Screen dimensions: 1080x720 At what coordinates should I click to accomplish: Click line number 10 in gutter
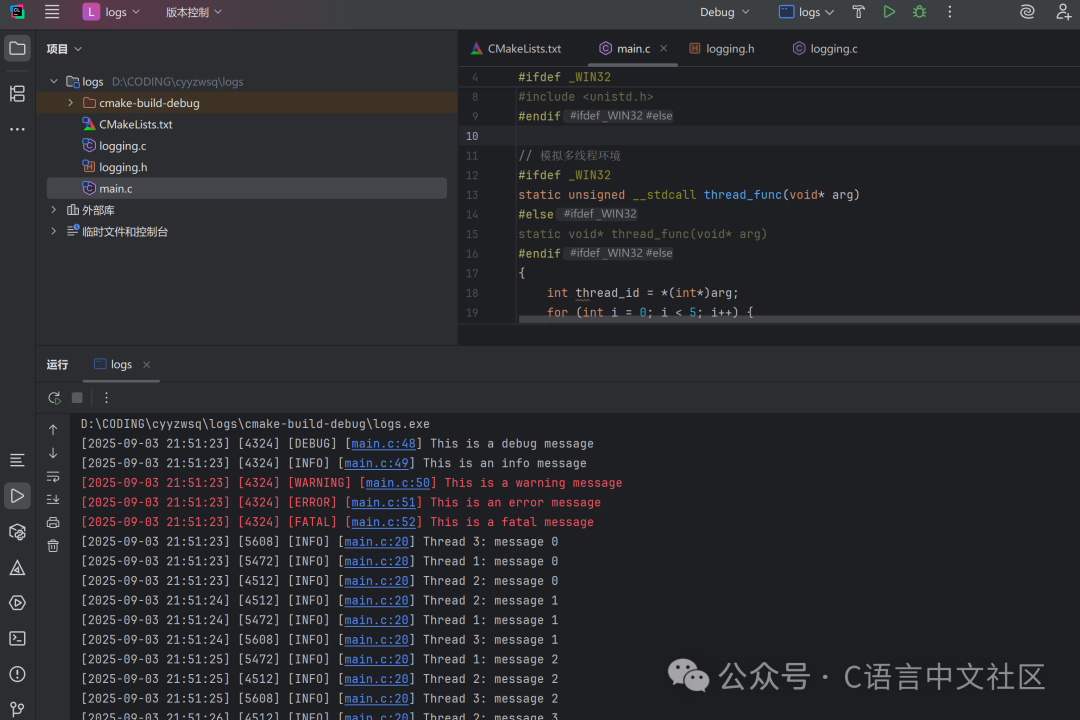(472, 136)
